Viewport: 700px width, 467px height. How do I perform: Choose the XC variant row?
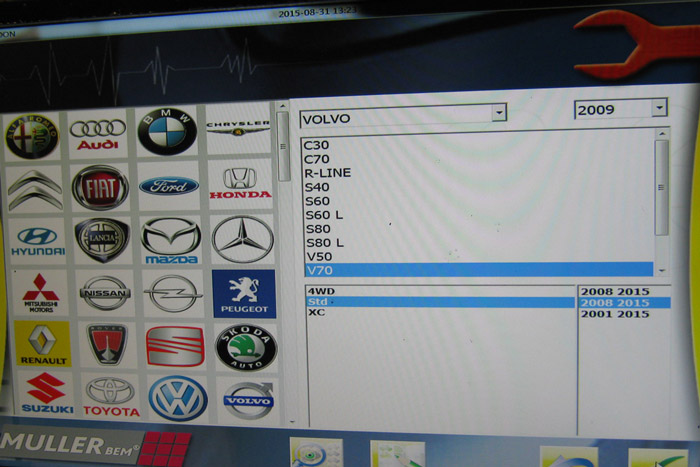(440, 313)
